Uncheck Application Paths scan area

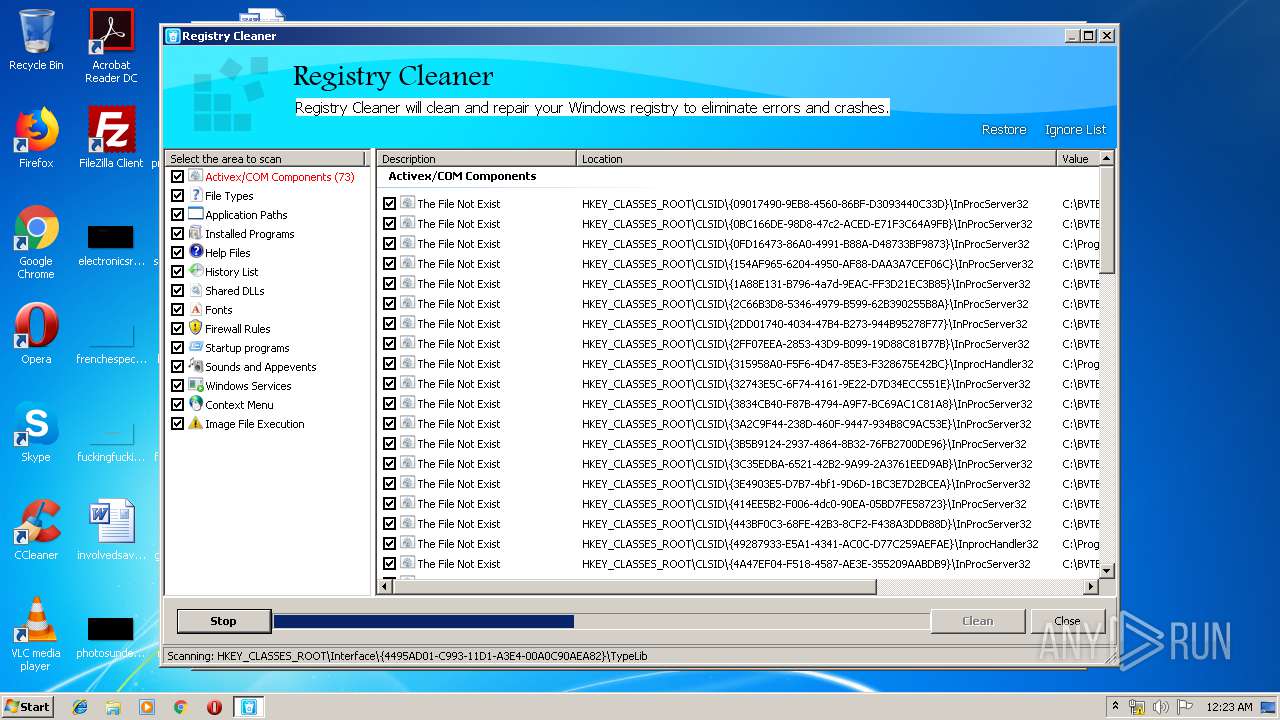(x=177, y=215)
